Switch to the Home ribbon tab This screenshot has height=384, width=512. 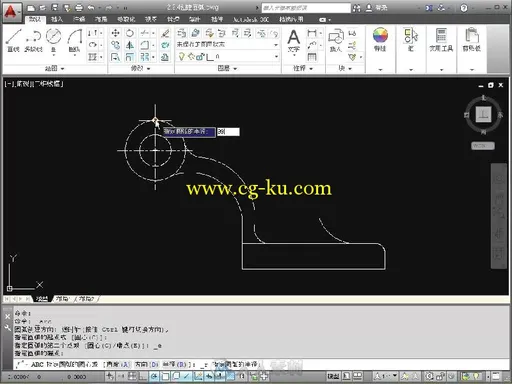tap(35, 19)
